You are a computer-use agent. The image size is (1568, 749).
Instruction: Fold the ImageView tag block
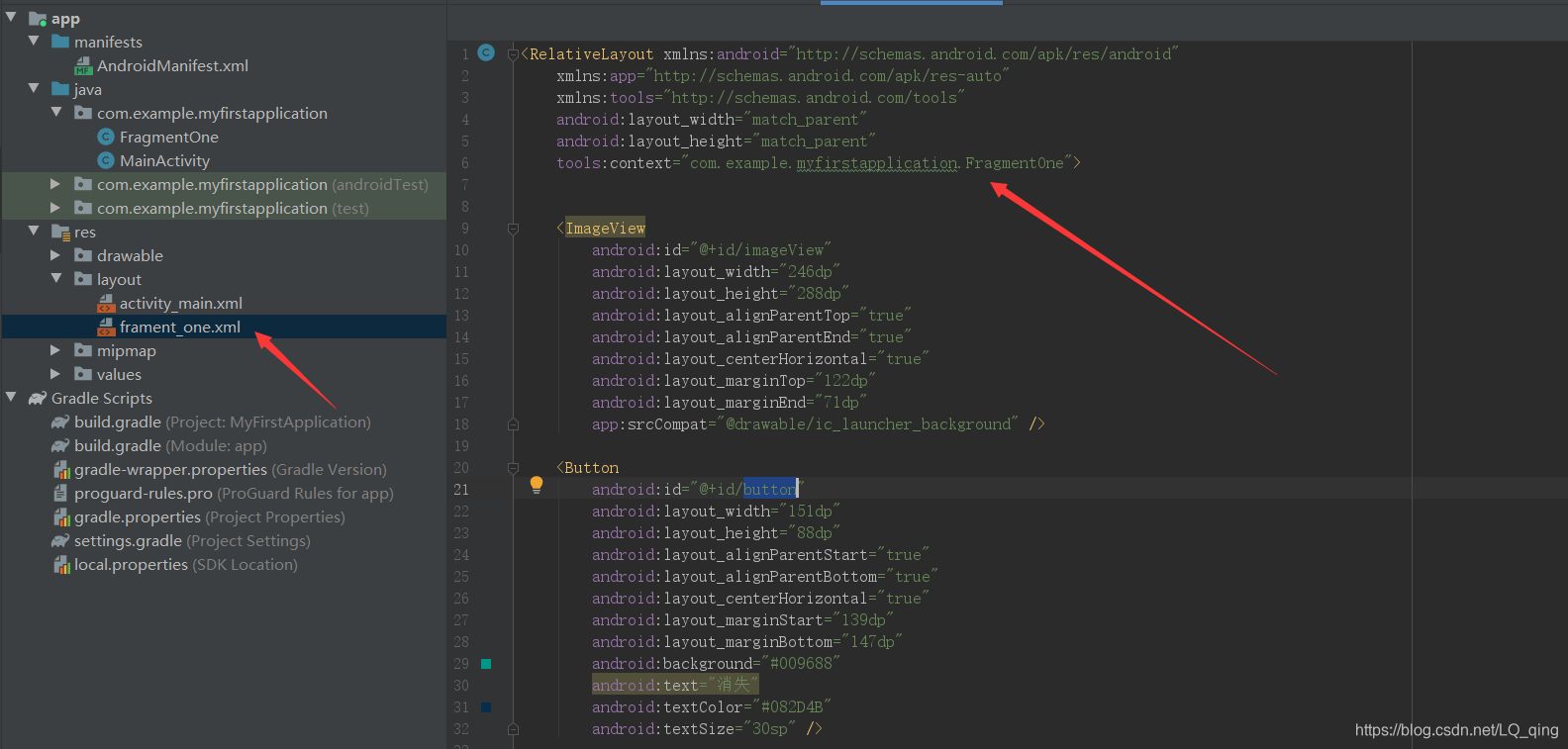point(513,229)
